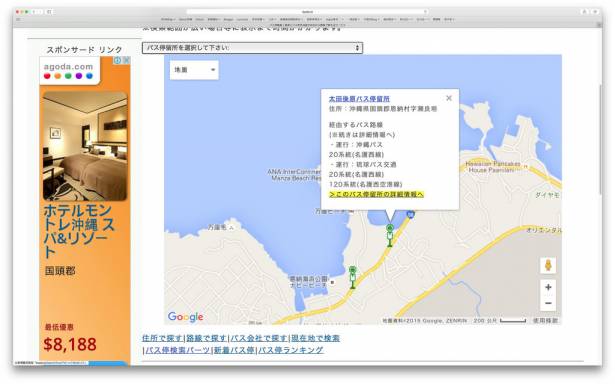The height and width of the screenshot is (384, 615).
Task: Click the Google logo on map
Action: pyautogui.click(x=186, y=317)
